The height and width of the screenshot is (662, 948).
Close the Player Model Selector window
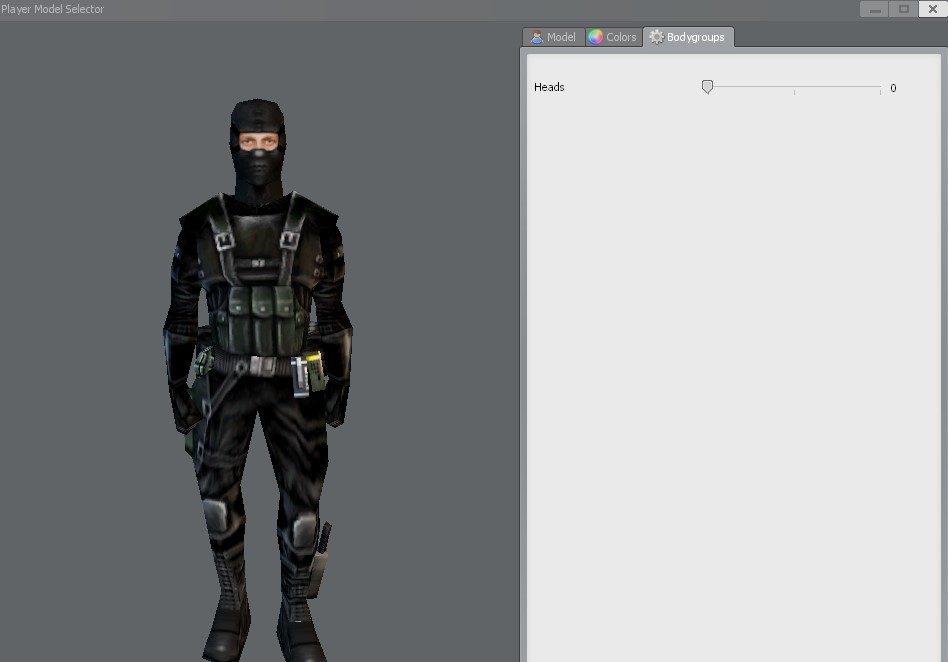pos(933,9)
